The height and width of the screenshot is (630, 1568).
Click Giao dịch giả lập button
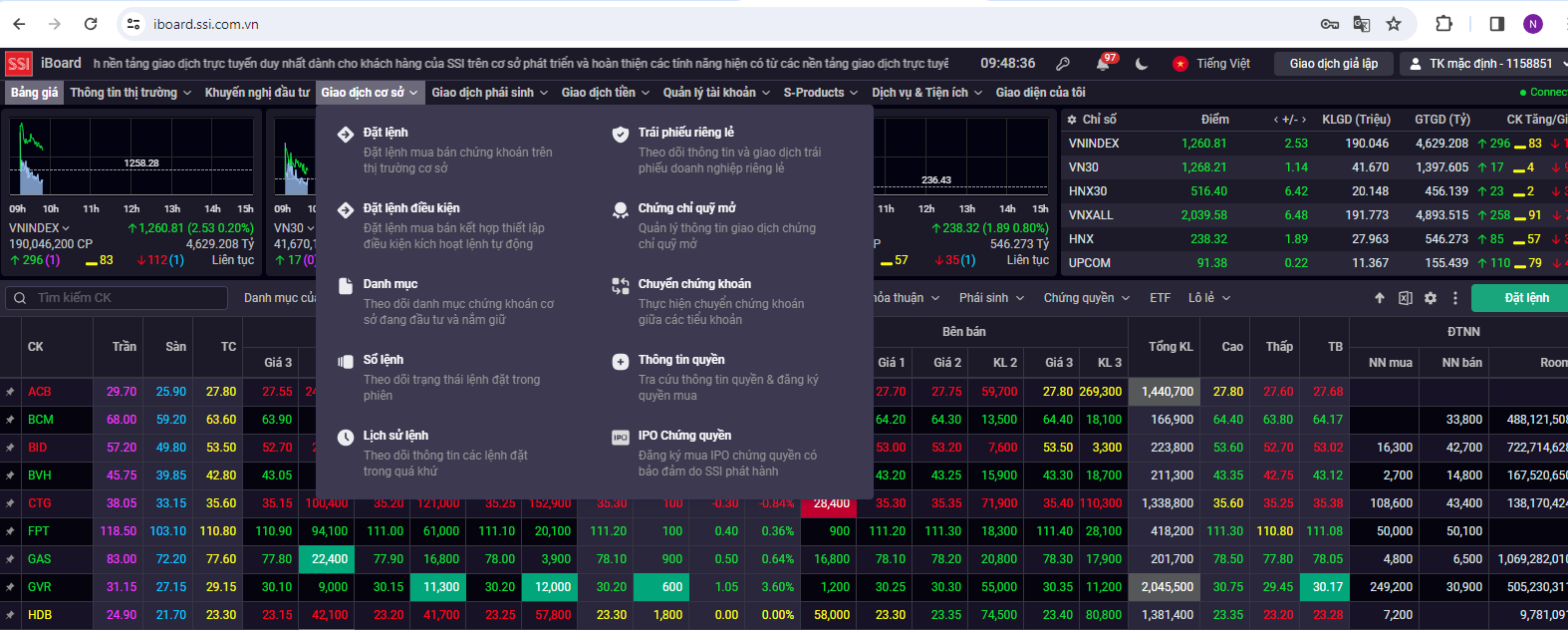point(1334,64)
